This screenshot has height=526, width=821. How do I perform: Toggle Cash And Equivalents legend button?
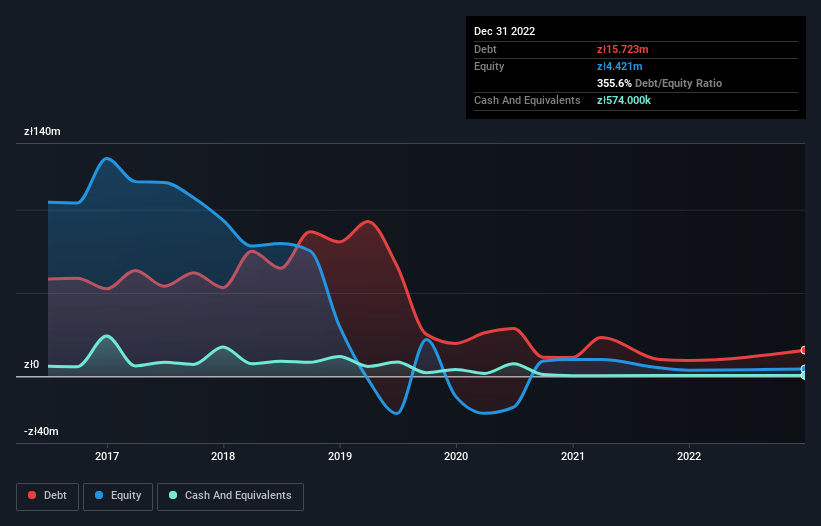230,496
